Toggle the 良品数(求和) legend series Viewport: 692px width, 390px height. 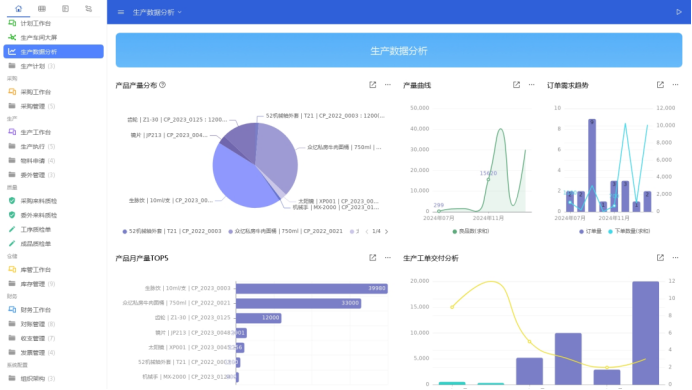470,231
